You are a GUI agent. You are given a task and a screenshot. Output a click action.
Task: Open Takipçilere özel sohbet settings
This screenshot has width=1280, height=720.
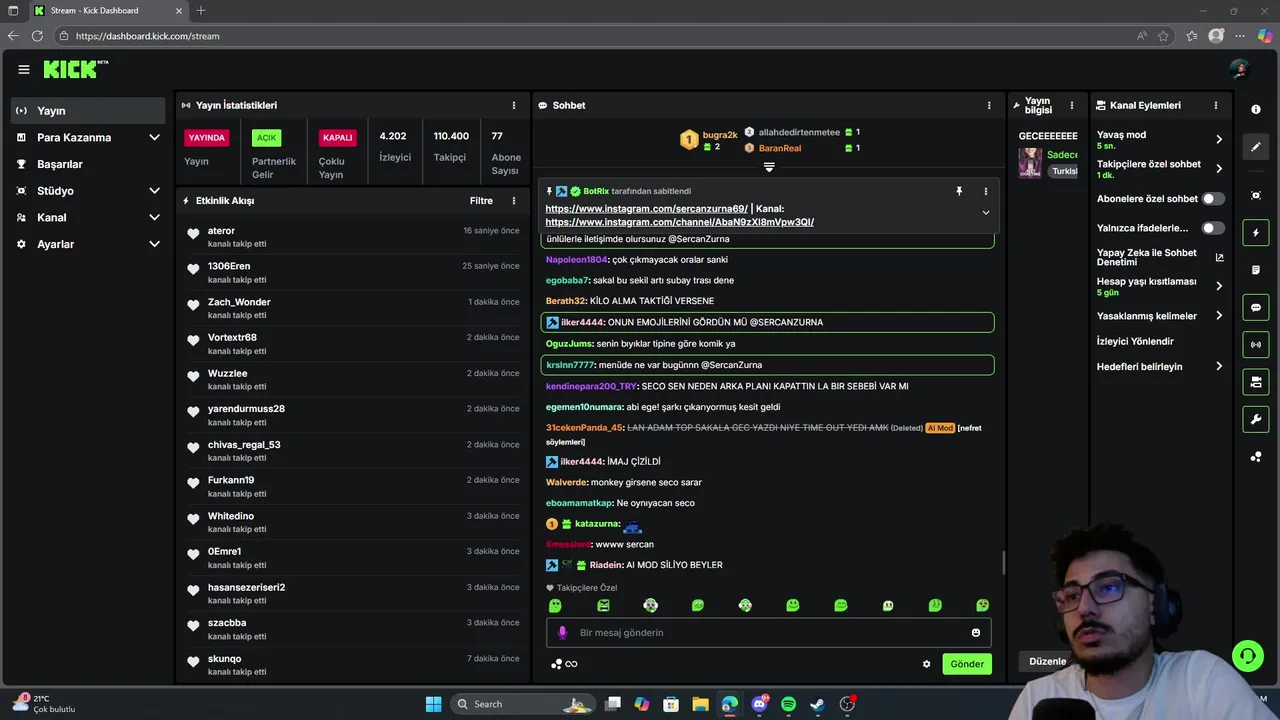click(1160, 169)
